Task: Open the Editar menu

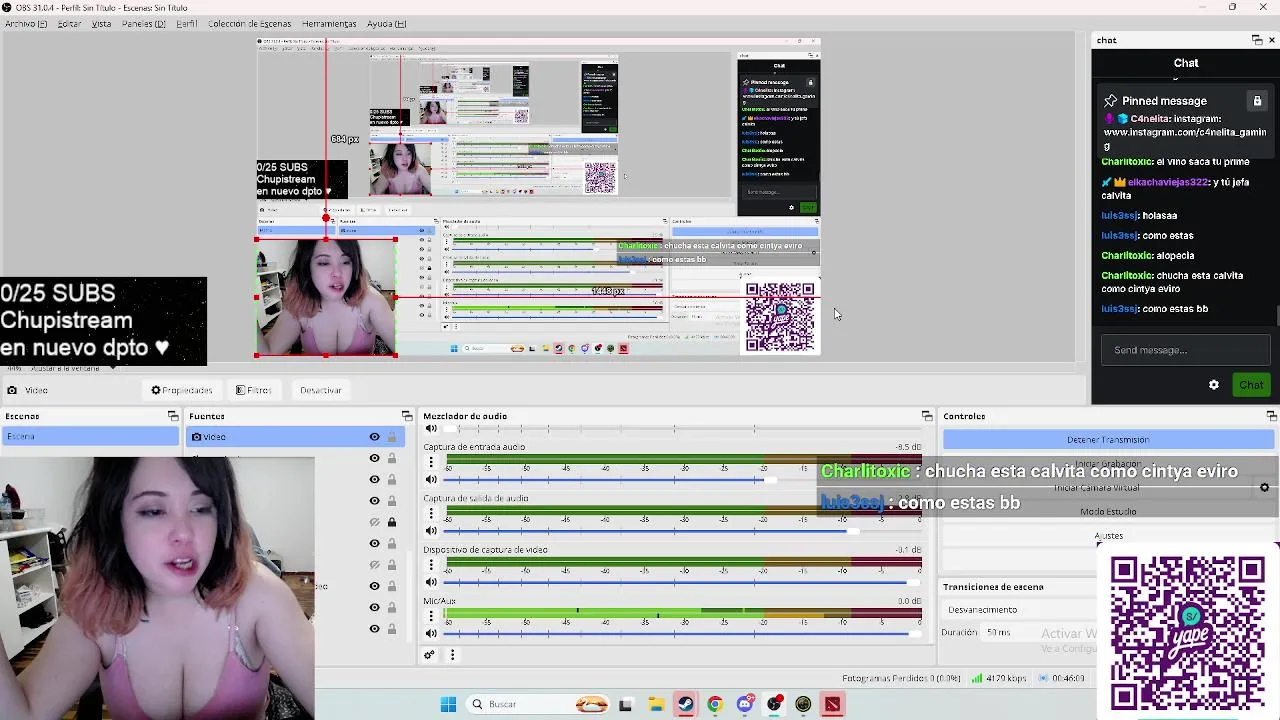Action: point(70,24)
